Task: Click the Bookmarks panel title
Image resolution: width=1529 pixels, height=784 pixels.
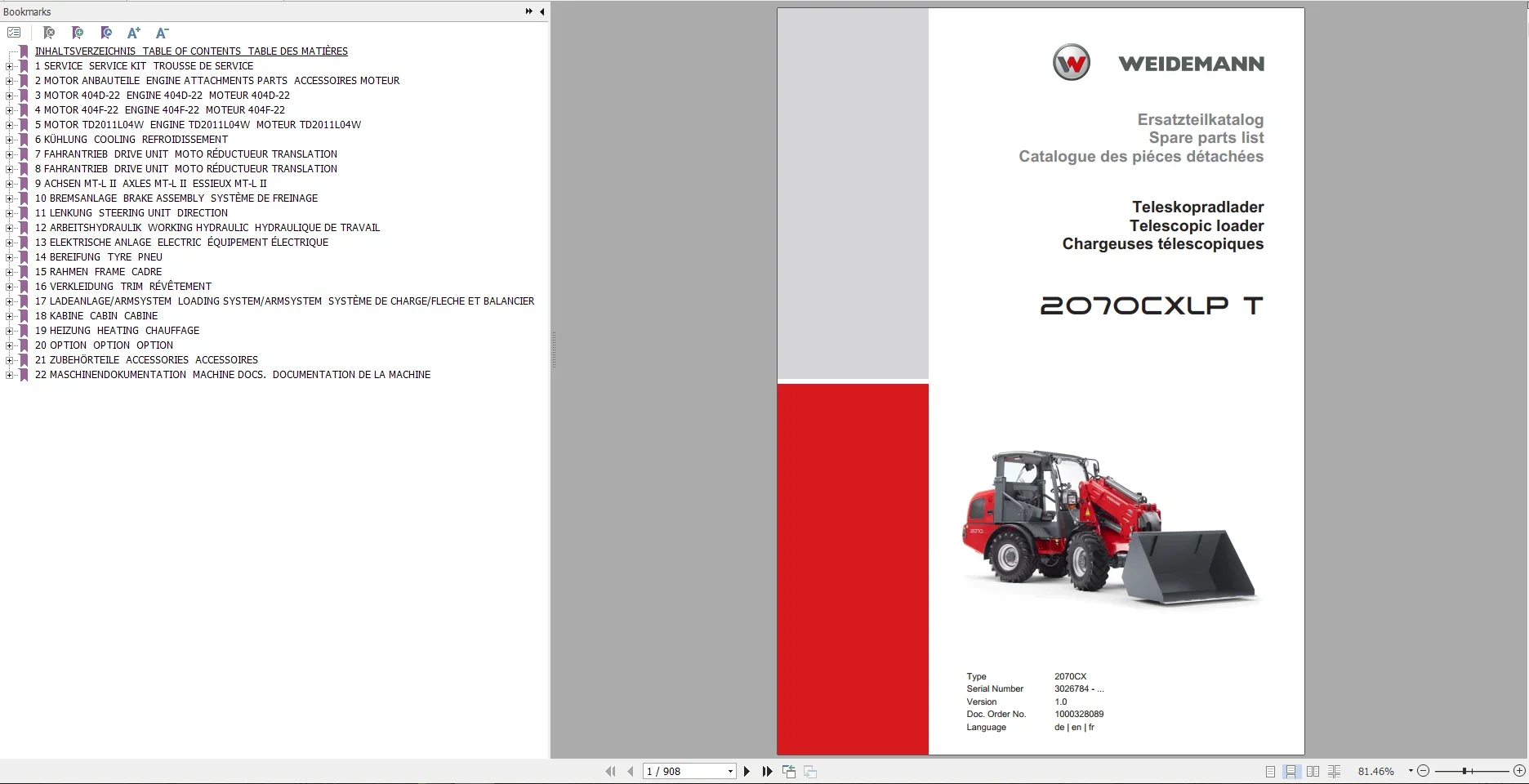Action: pos(27,11)
